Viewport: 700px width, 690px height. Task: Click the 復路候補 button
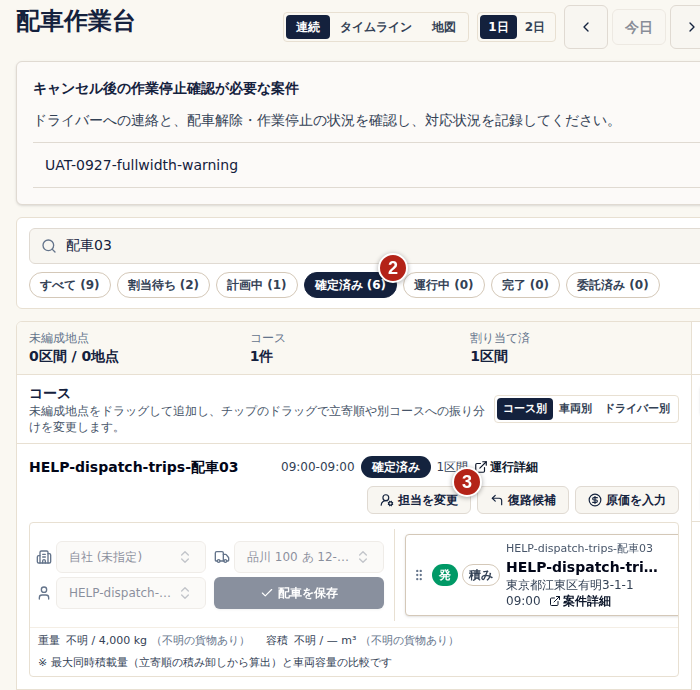point(523,500)
